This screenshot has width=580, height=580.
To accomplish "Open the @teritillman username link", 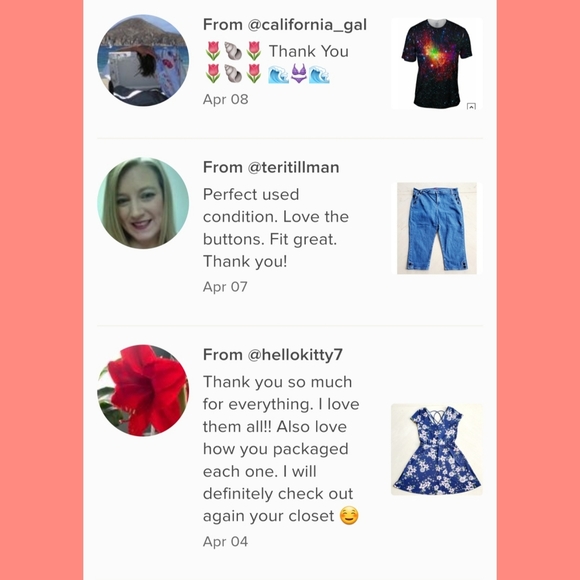I will click(293, 167).
